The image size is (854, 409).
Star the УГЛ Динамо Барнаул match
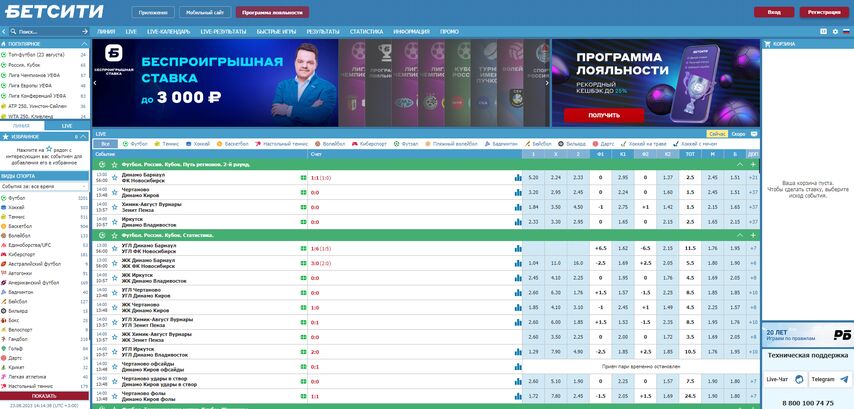click(114, 248)
